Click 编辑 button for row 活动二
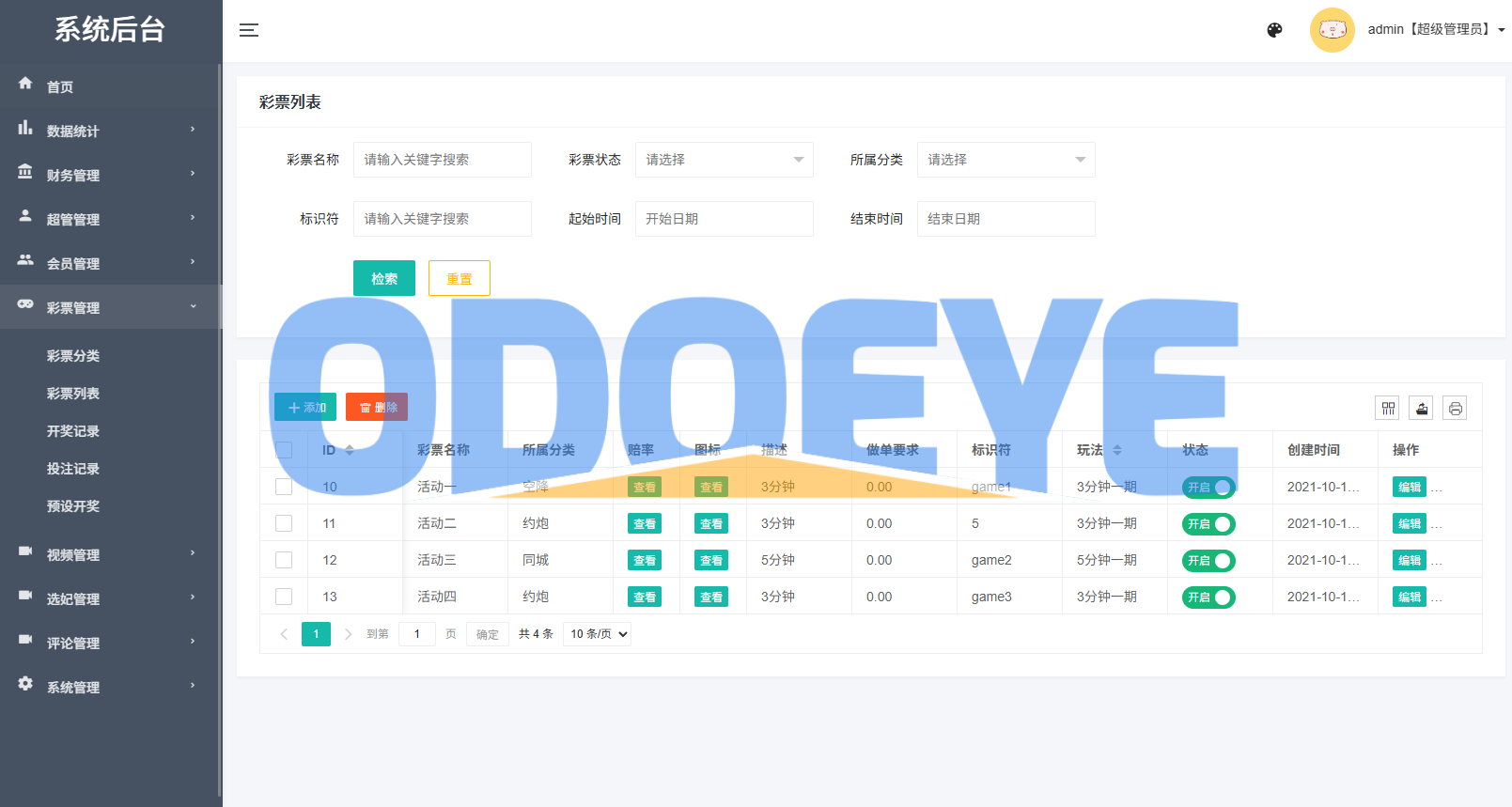Image resolution: width=1512 pixels, height=807 pixels. point(1409,523)
